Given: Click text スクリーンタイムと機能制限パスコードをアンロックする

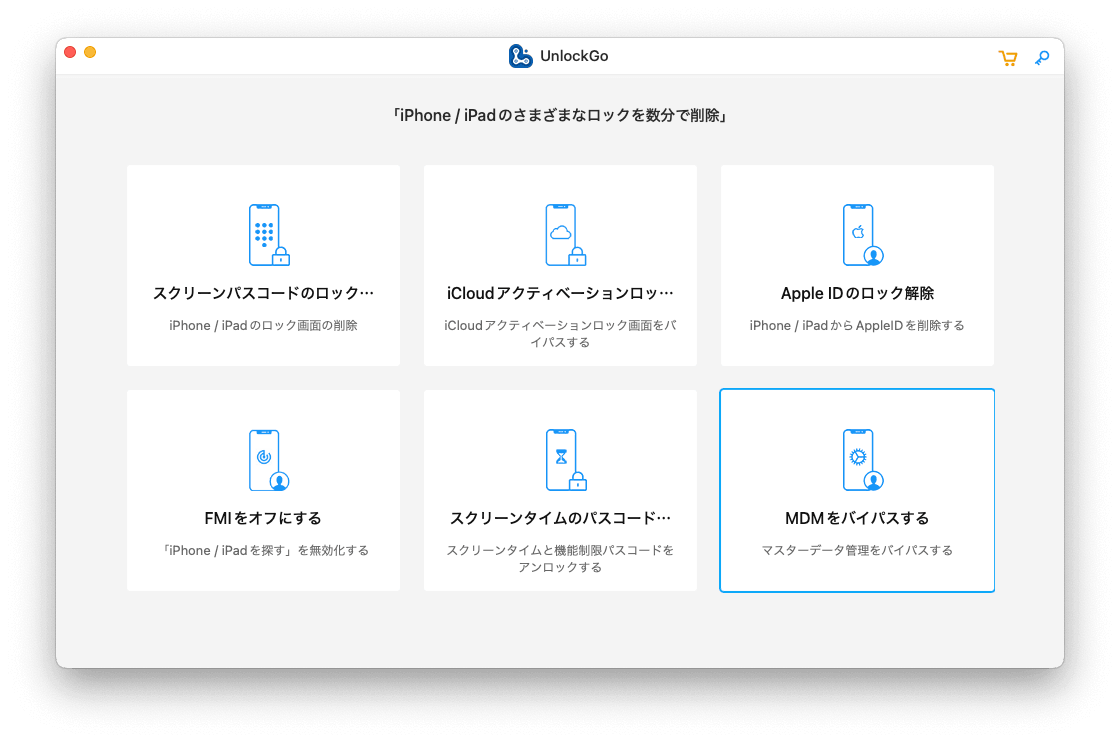Looking at the screenshot, I should point(560,558).
